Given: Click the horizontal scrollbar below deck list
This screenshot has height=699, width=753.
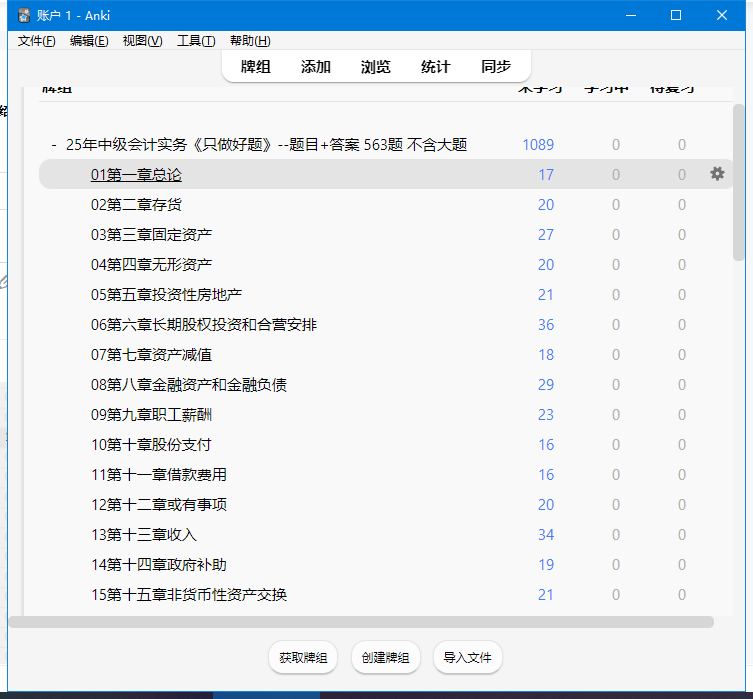Looking at the screenshot, I should click(361, 622).
